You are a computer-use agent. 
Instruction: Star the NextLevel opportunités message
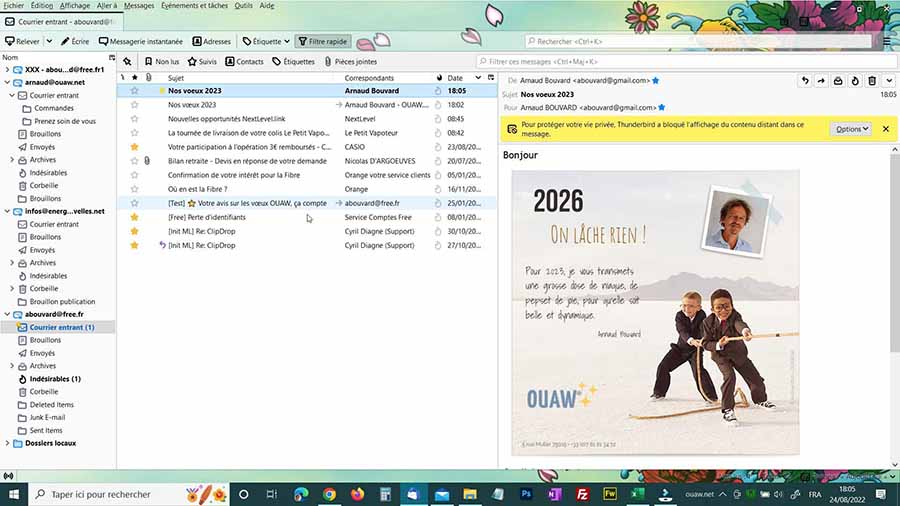tap(135, 118)
